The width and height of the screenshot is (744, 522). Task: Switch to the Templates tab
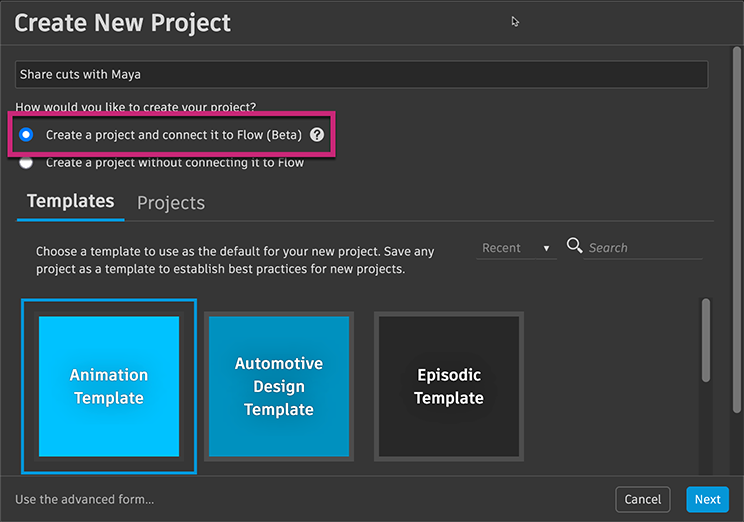pos(70,201)
